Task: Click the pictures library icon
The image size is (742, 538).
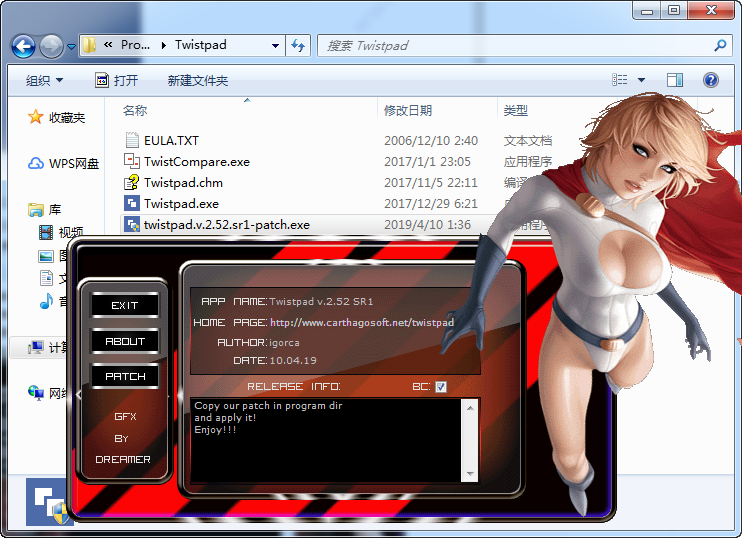Action: (x=46, y=256)
